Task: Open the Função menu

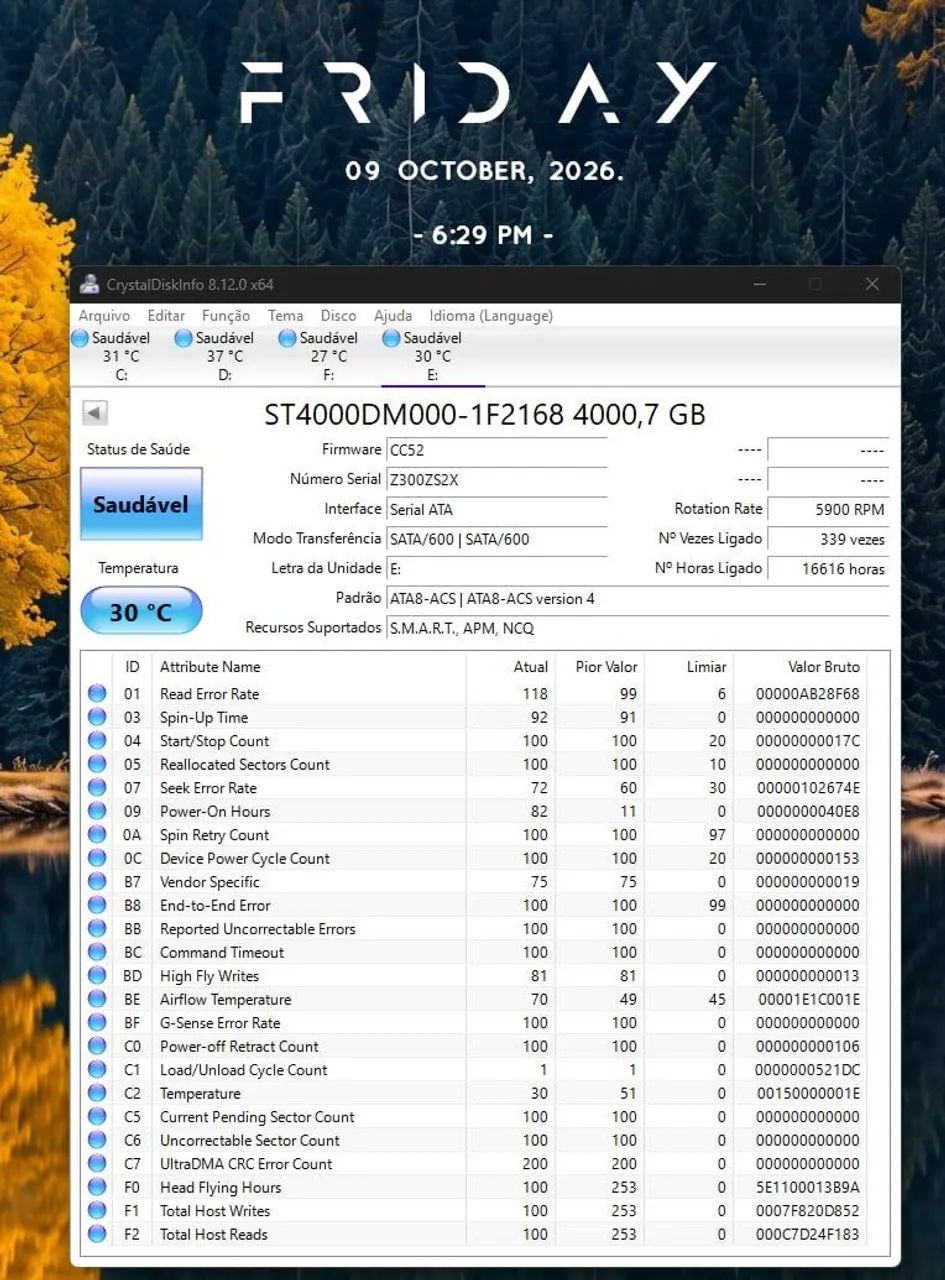Action: [x=226, y=315]
